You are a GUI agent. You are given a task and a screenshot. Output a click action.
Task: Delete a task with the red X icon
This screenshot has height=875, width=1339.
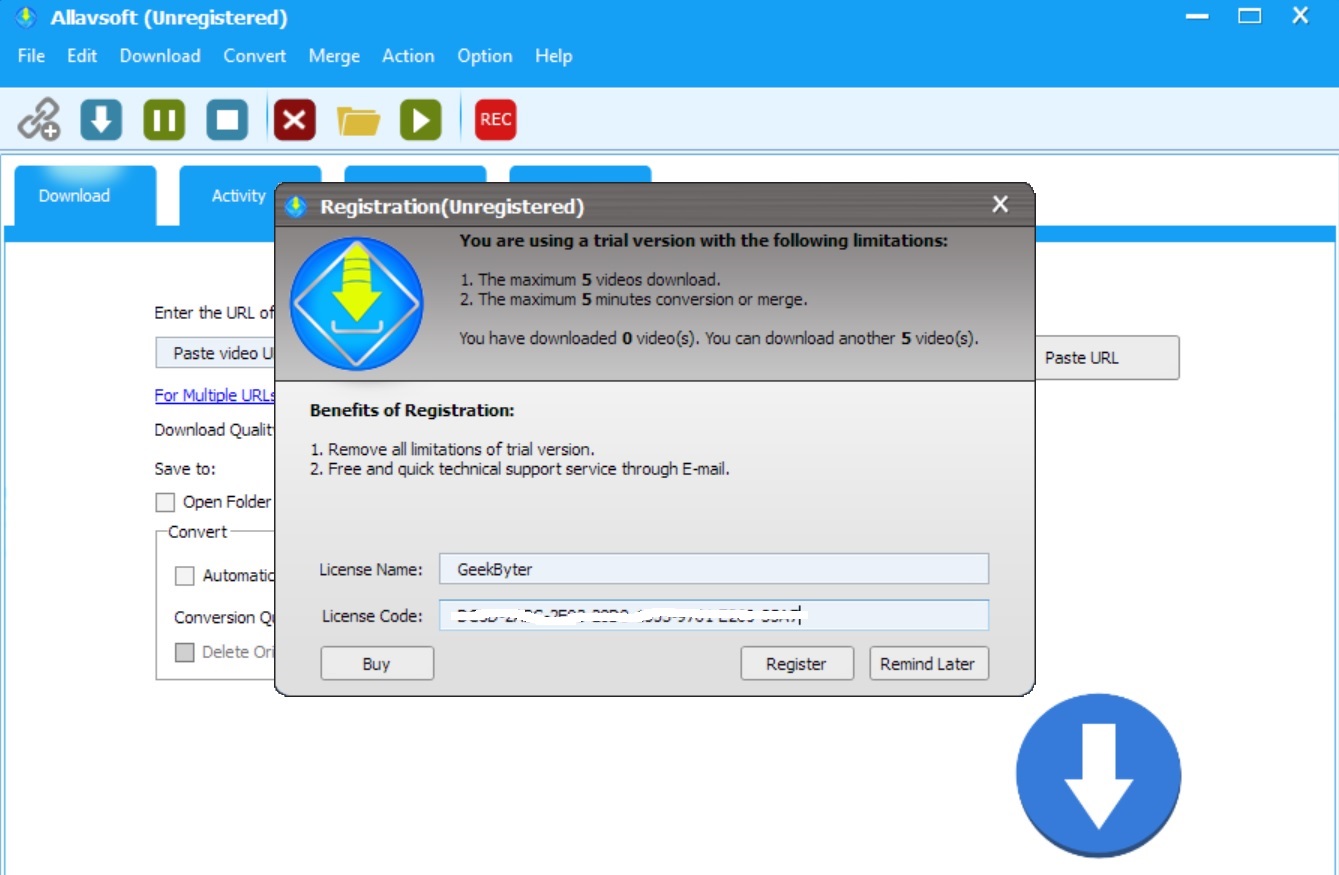pyautogui.click(x=293, y=119)
